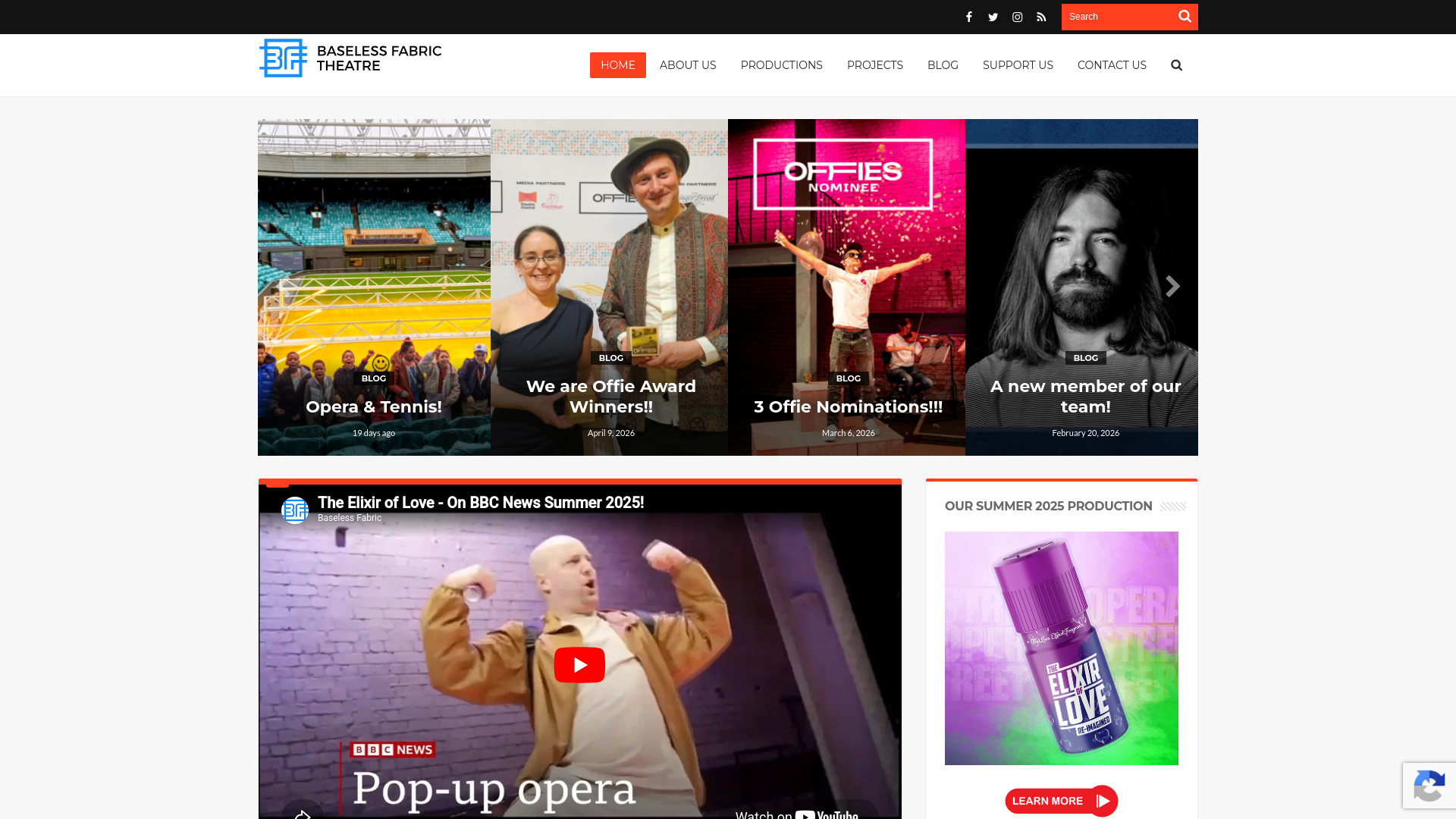Open the BLOG menu item

click(943, 65)
